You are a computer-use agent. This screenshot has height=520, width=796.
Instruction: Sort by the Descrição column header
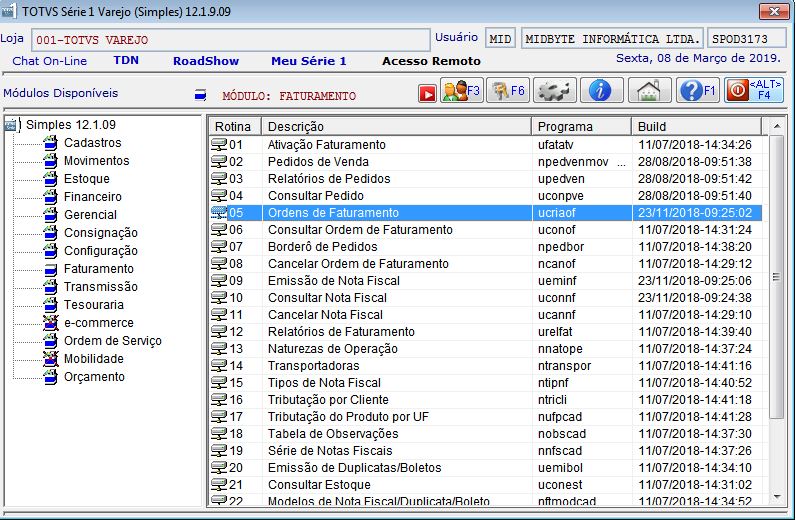pos(396,126)
